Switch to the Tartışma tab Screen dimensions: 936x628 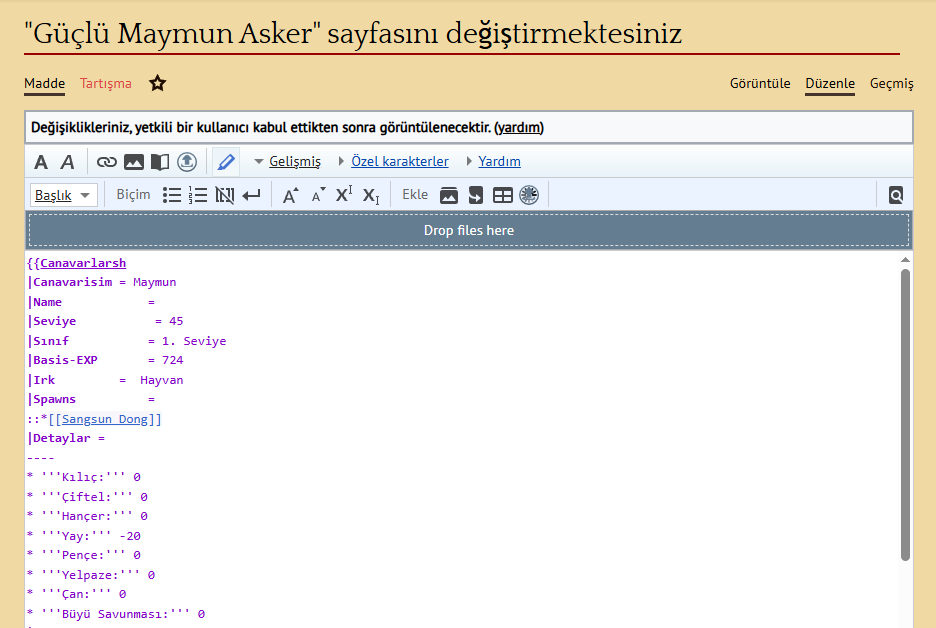106,84
